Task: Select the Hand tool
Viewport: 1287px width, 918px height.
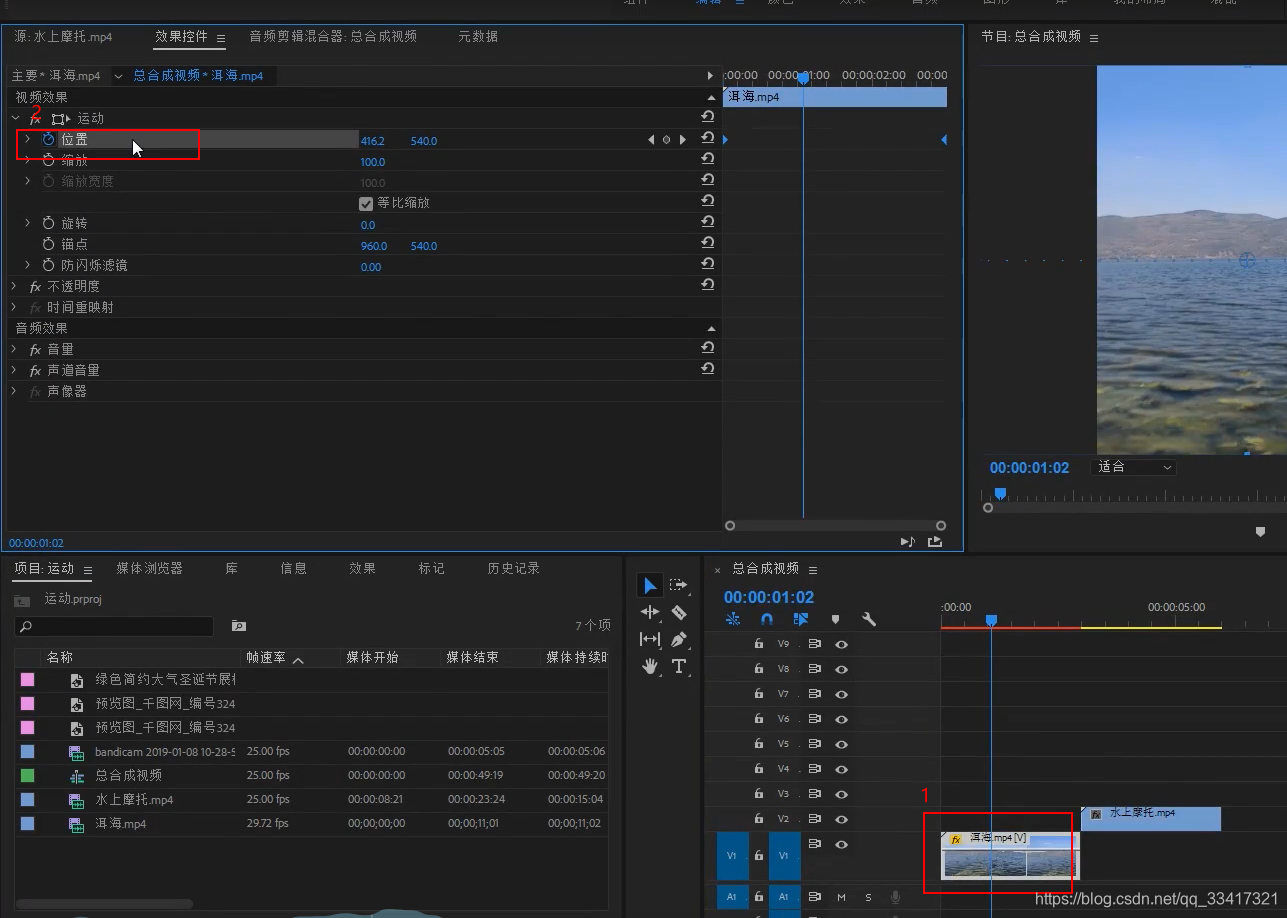Action: click(650, 666)
